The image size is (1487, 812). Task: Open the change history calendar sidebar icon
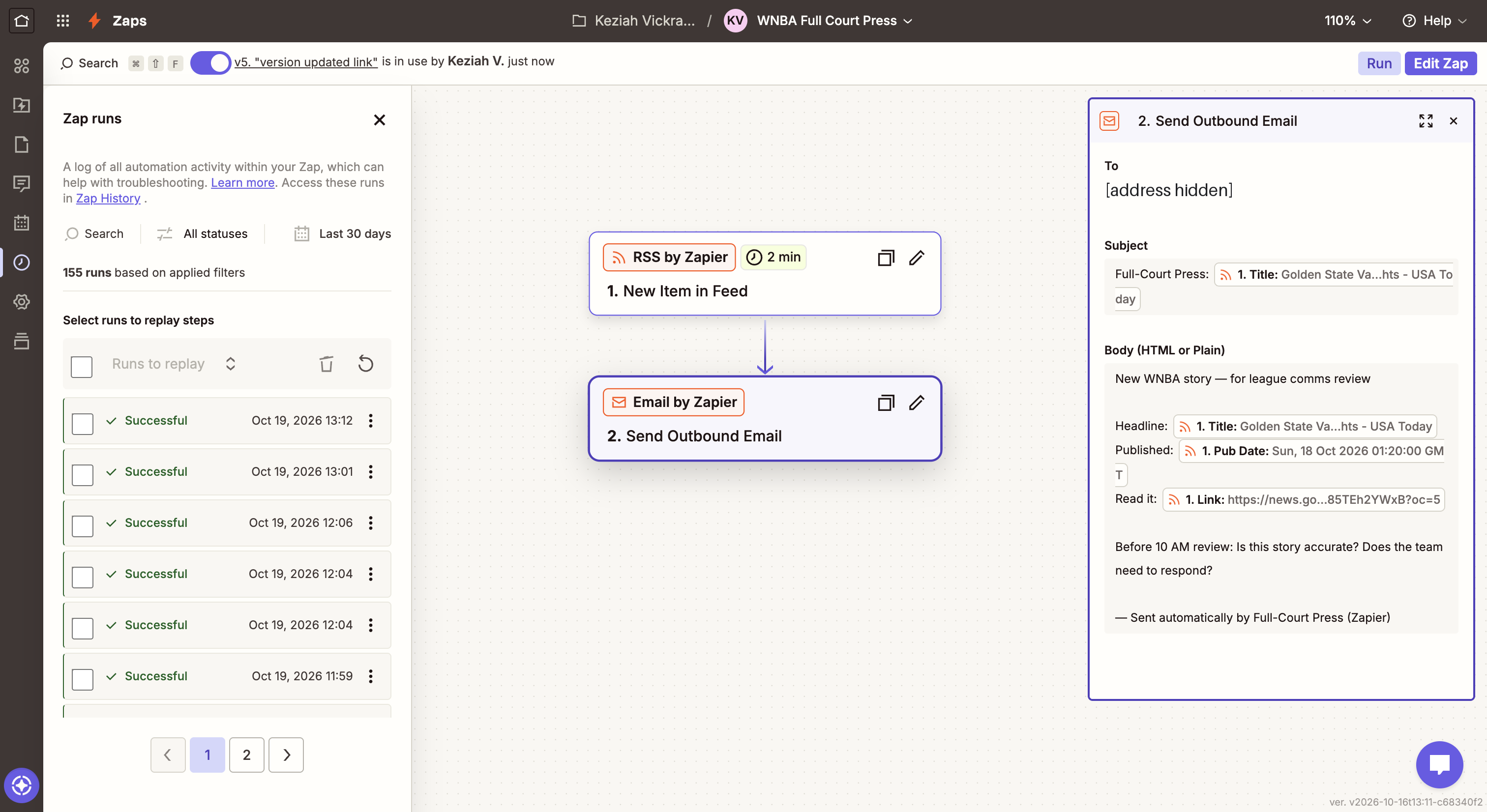click(21, 223)
